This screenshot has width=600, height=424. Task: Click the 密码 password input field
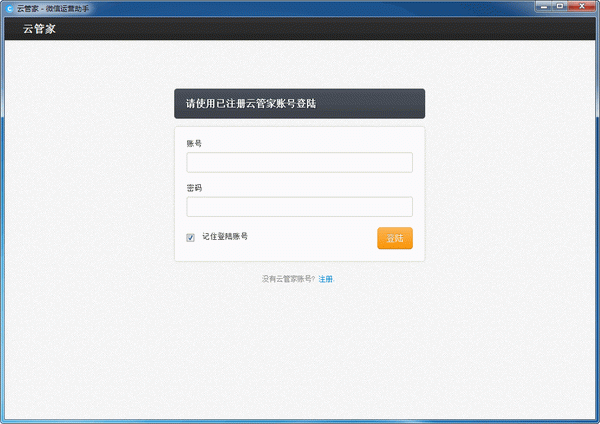pos(299,207)
